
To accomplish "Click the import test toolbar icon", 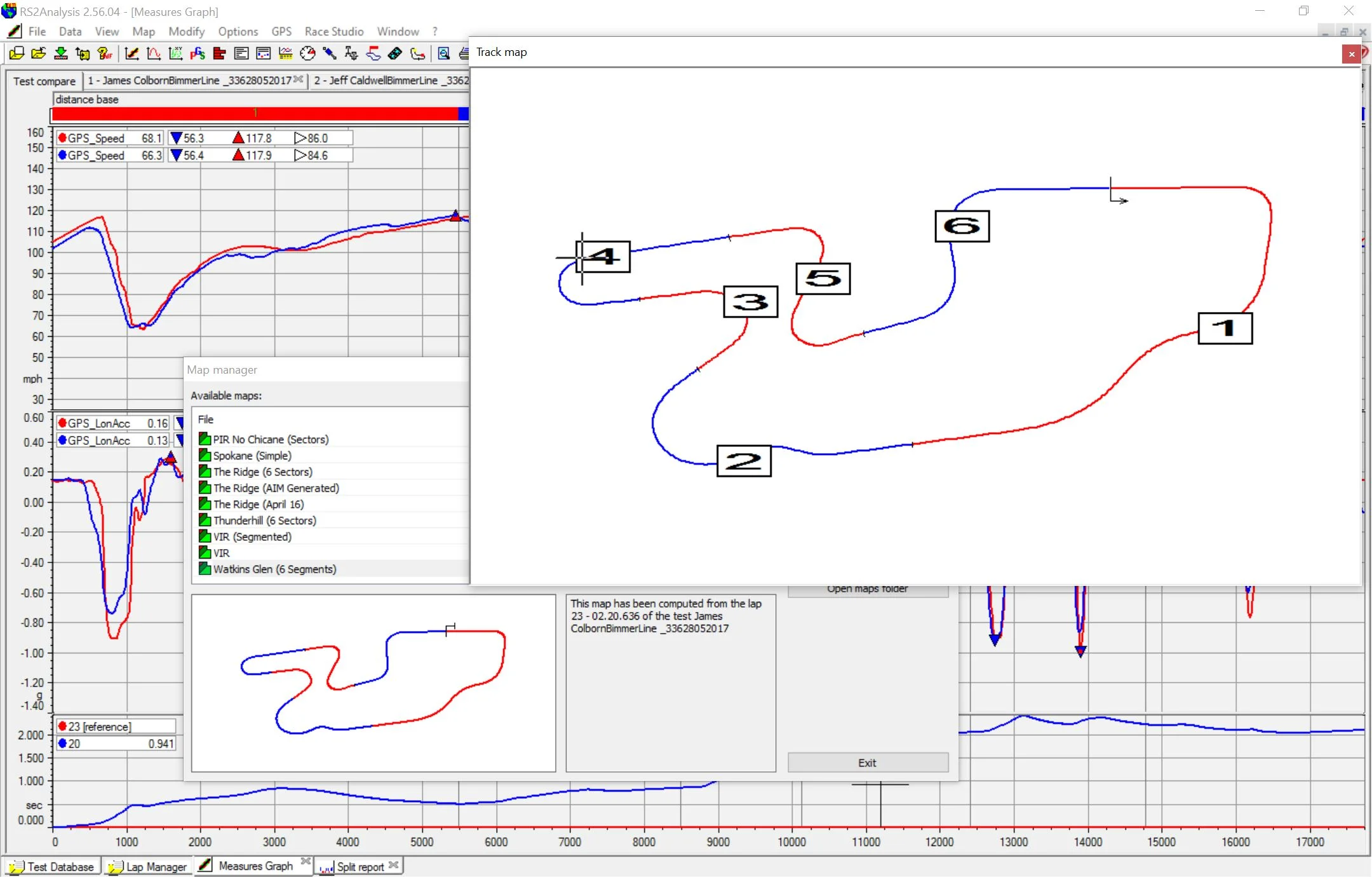I will [x=83, y=53].
